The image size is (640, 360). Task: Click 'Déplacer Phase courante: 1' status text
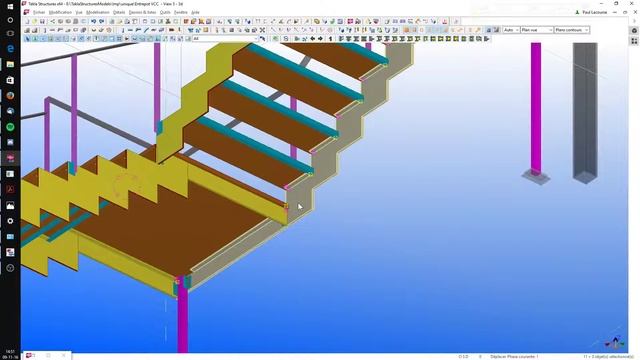pos(514,356)
